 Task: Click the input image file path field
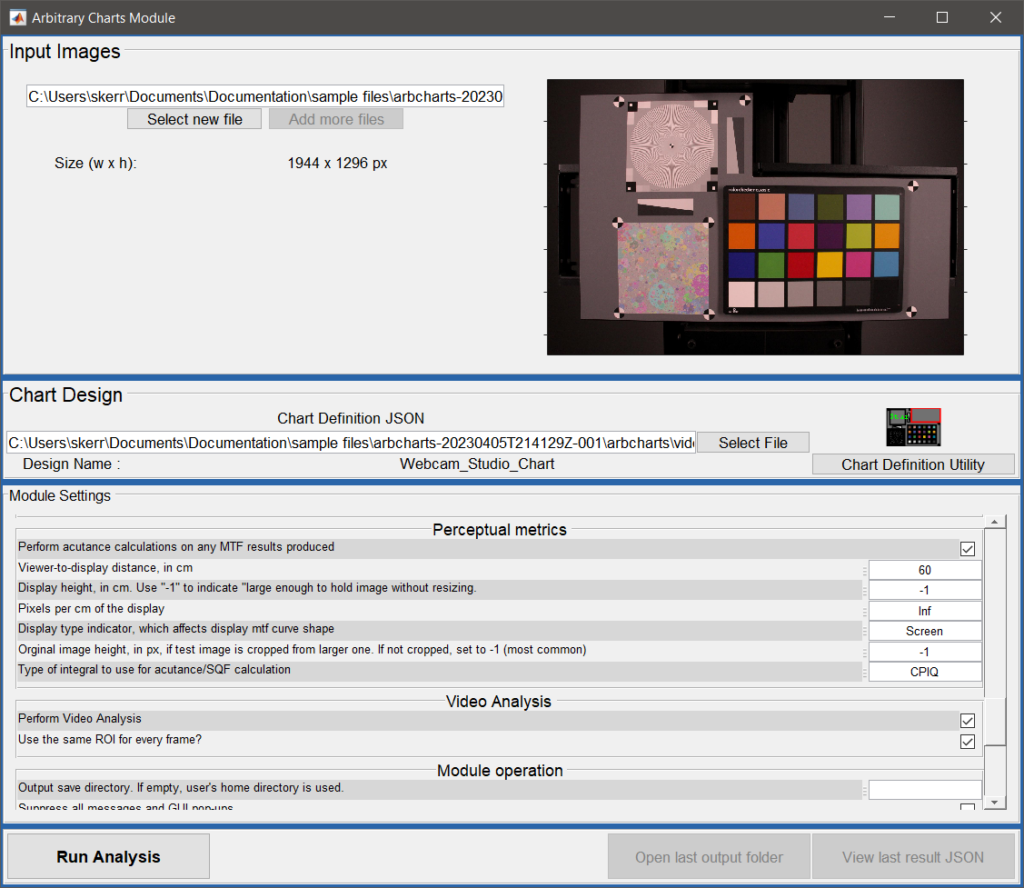[265, 97]
